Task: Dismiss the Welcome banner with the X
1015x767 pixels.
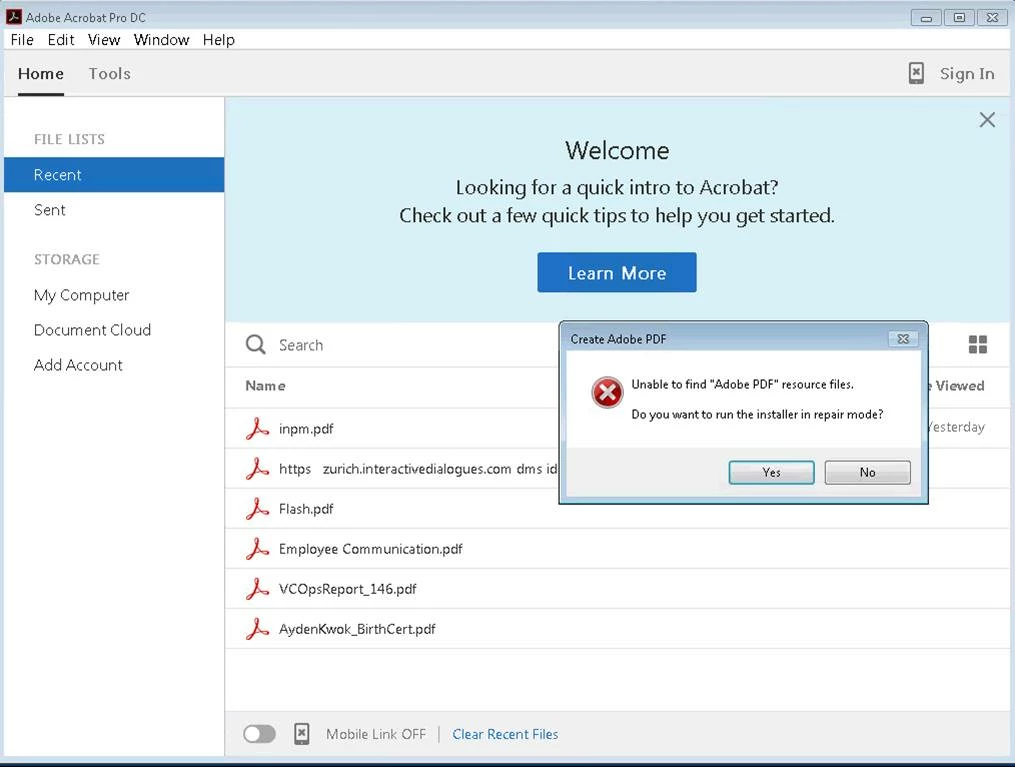Action: point(987,120)
